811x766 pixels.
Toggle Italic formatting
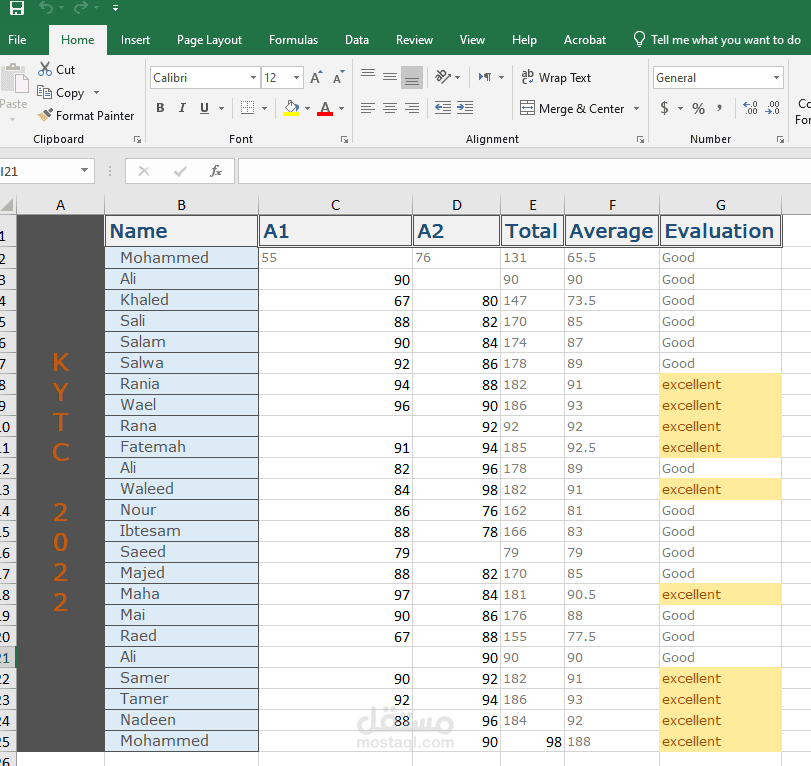coord(182,108)
